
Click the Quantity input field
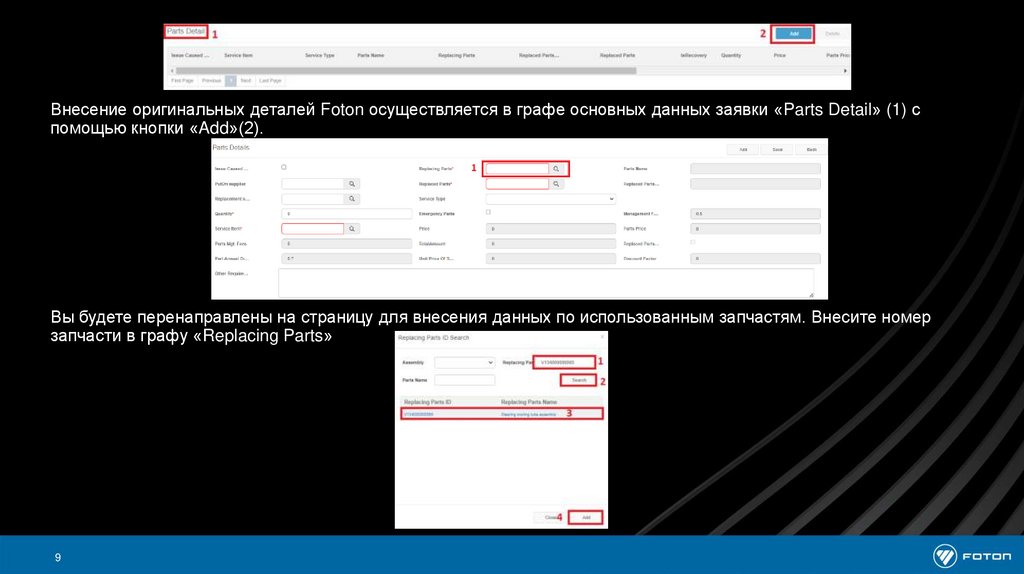(x=346, y=214)
